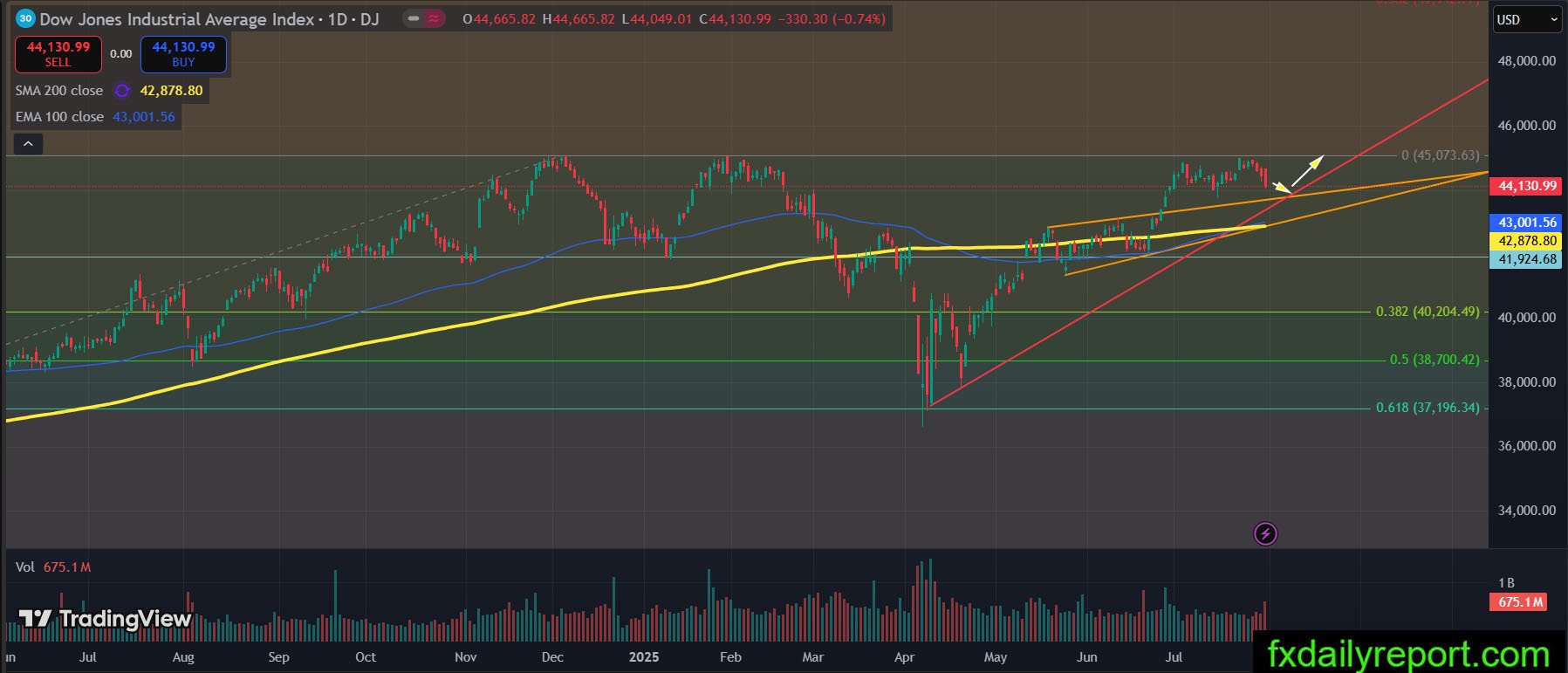Open the USD currency dropdown
Image resolution: width=1568 pixels, height=673 pixels.
point(1527,20)
